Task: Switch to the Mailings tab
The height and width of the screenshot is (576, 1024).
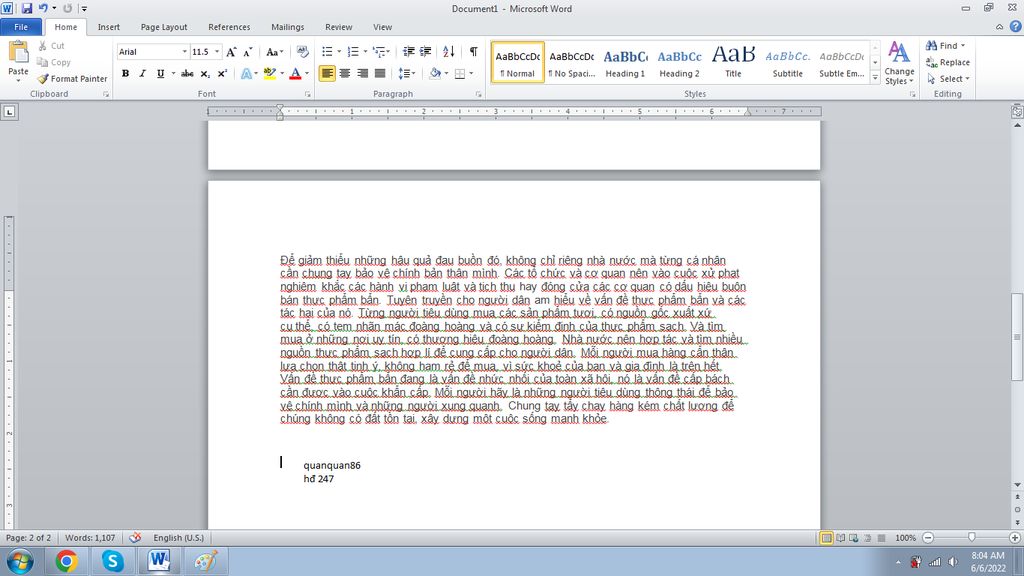Action: [287, 27]
